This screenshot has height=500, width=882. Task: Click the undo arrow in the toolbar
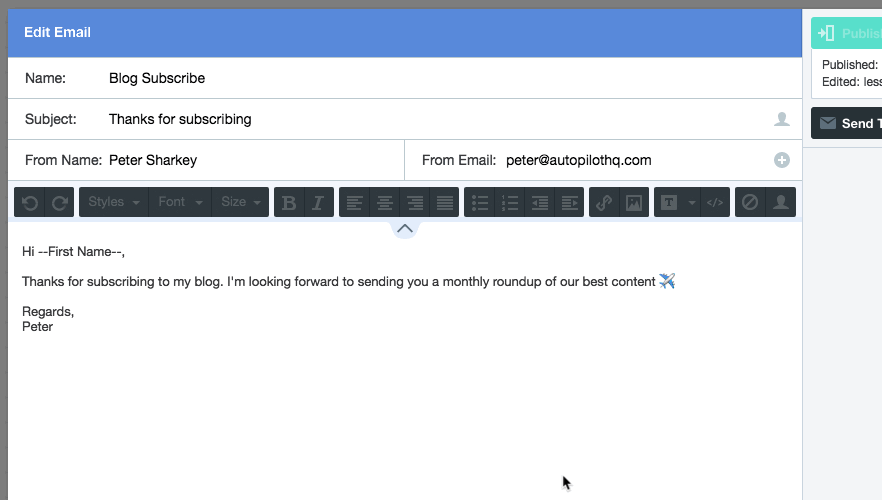(30, 203)
